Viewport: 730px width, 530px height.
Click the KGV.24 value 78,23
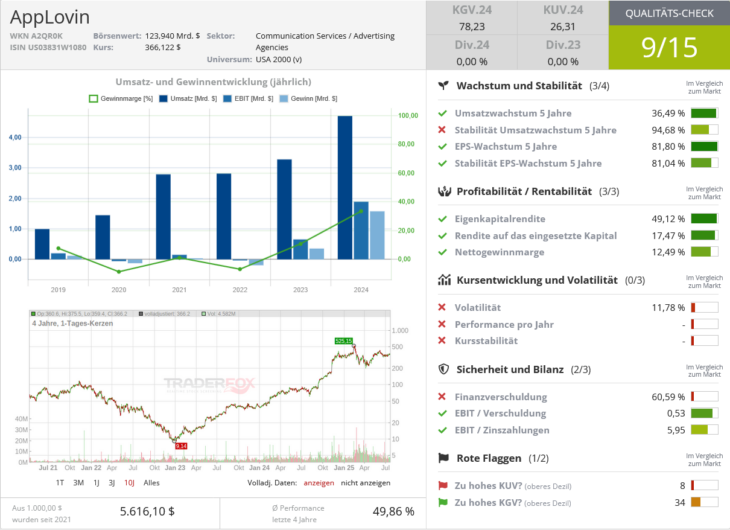472,27
